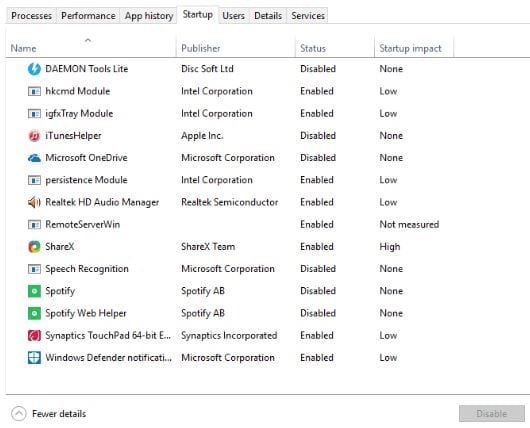Select the iTunesHelper music note icon
Screen dimensions: 530x428
(x=34, y=136)
